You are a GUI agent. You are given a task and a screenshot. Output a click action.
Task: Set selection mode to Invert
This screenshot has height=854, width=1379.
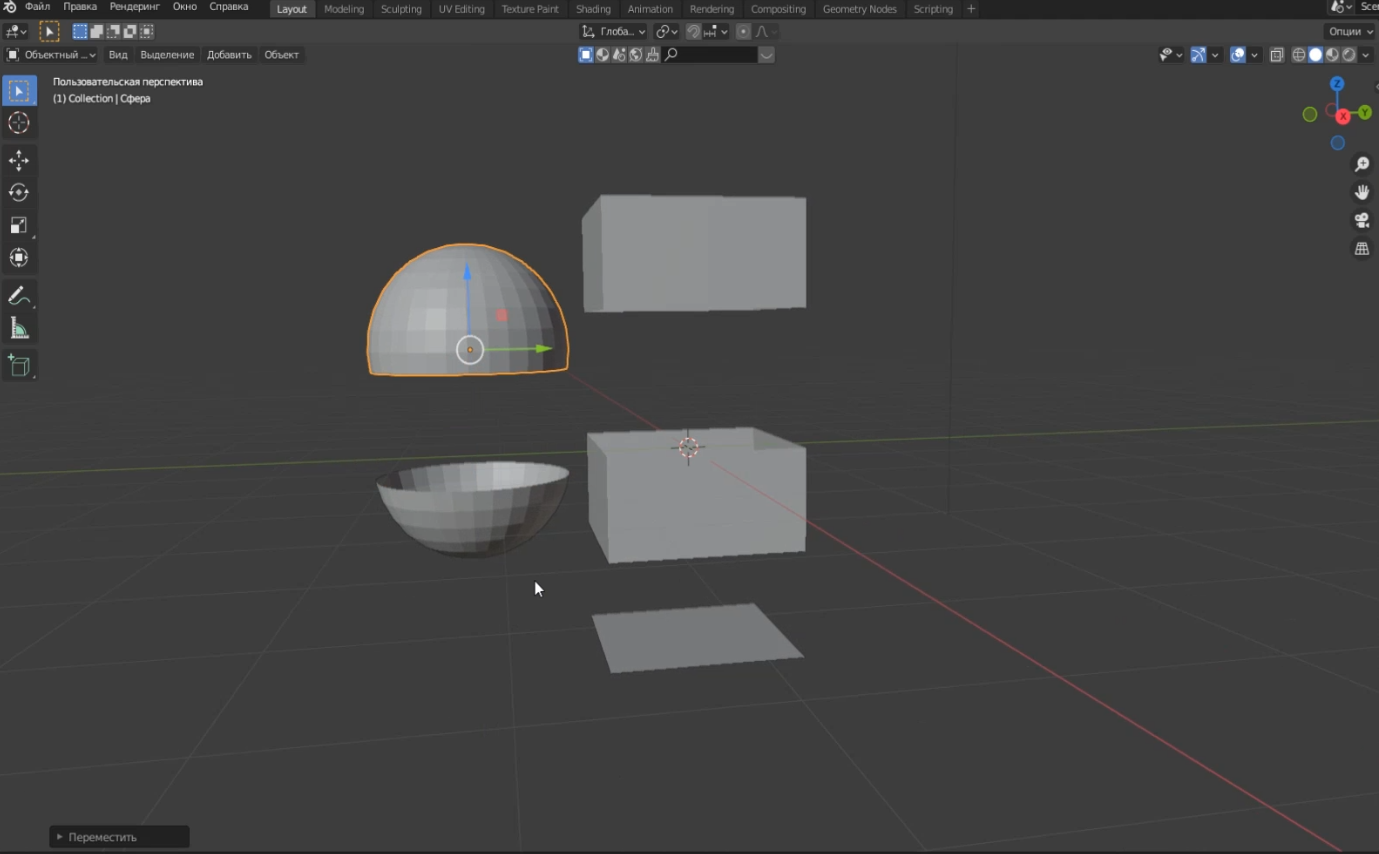pos(130,32)
